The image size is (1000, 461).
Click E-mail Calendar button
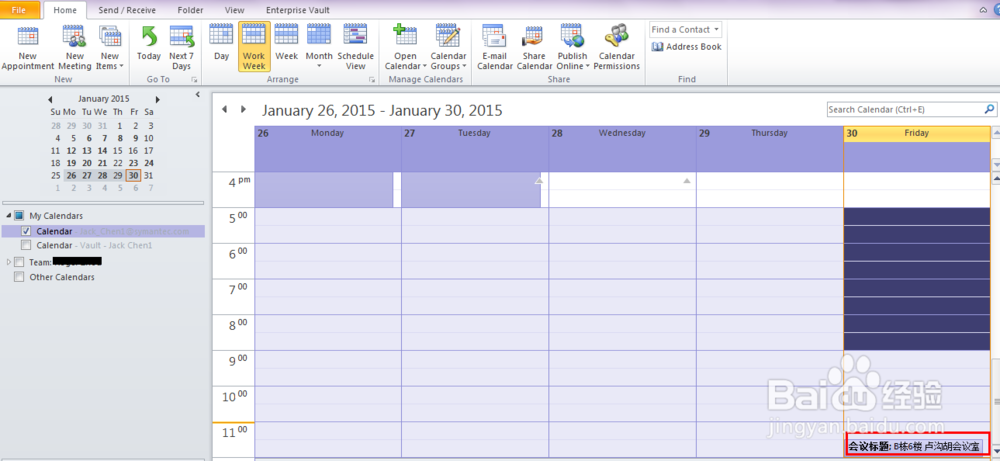pos(495,48)
